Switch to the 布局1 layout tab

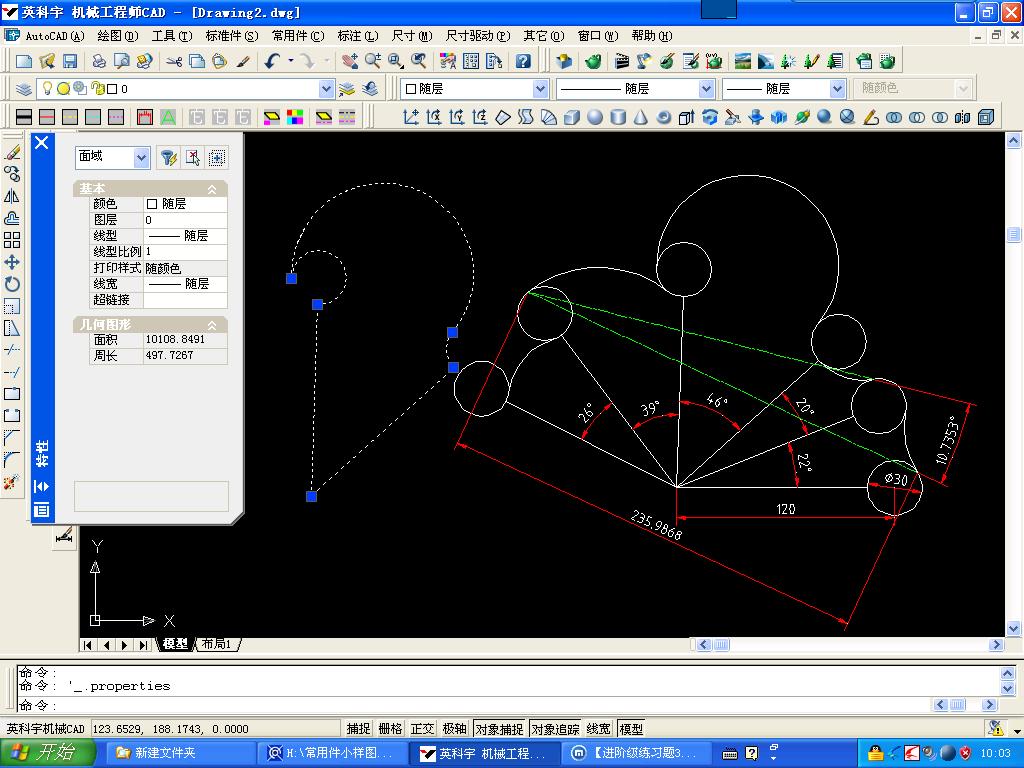(x=217, y=644)
